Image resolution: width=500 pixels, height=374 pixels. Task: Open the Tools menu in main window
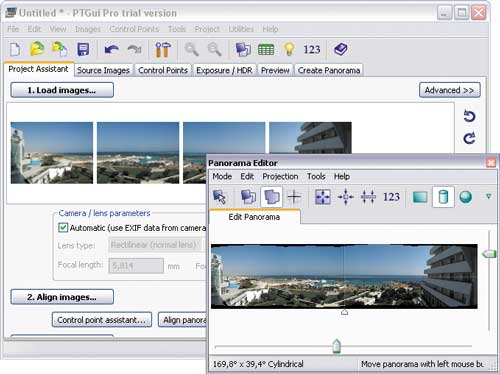177,29
